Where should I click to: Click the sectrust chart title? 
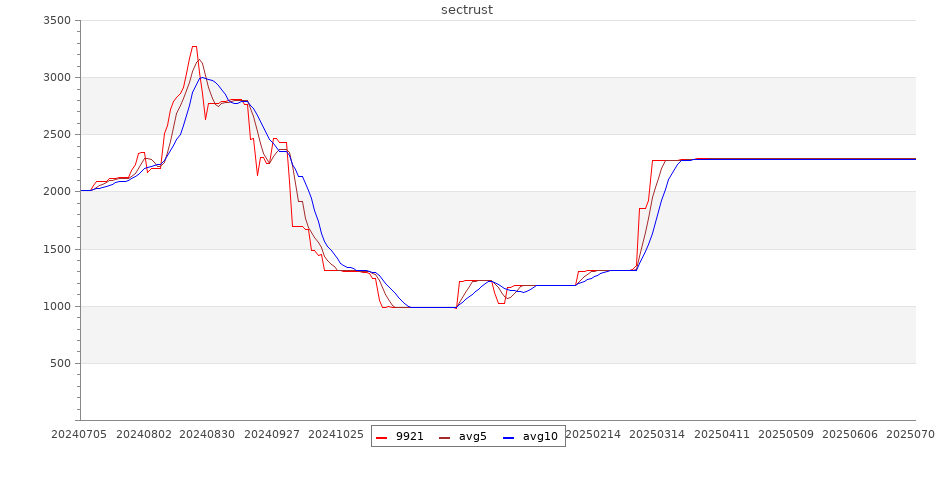click(467, 10)
